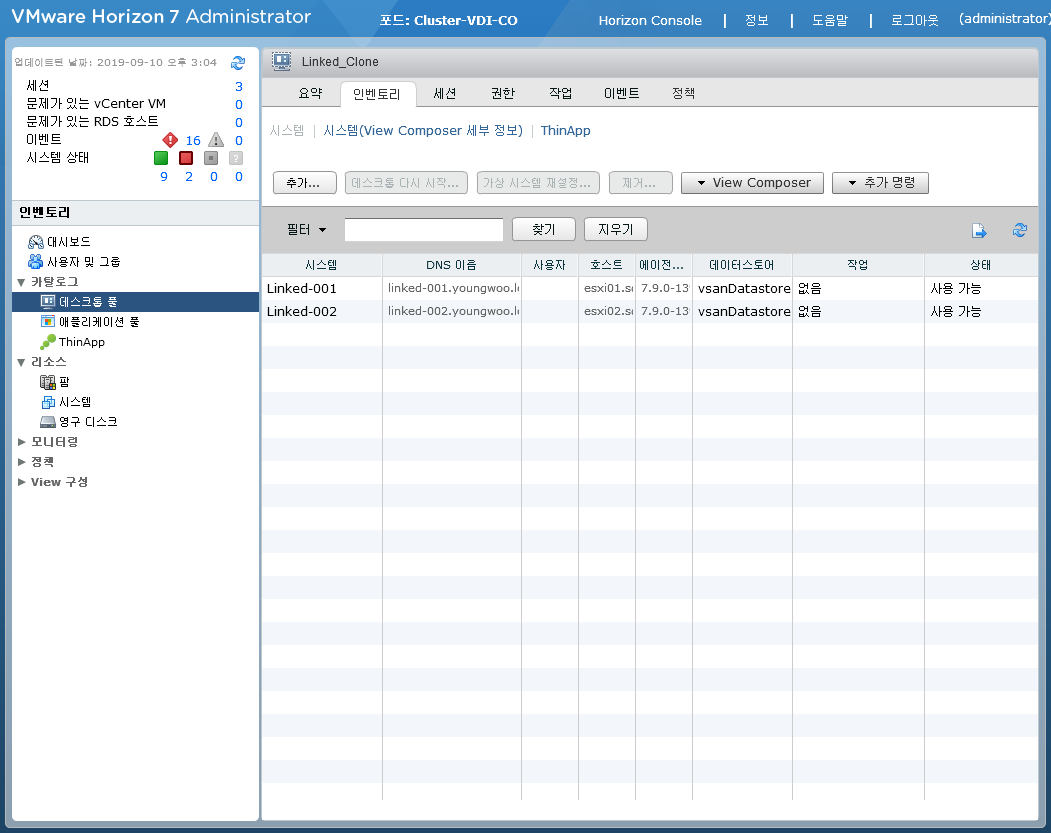1051x833 pixels.
Task: Click the yellow warning events icon
Action: pos(216,140)
